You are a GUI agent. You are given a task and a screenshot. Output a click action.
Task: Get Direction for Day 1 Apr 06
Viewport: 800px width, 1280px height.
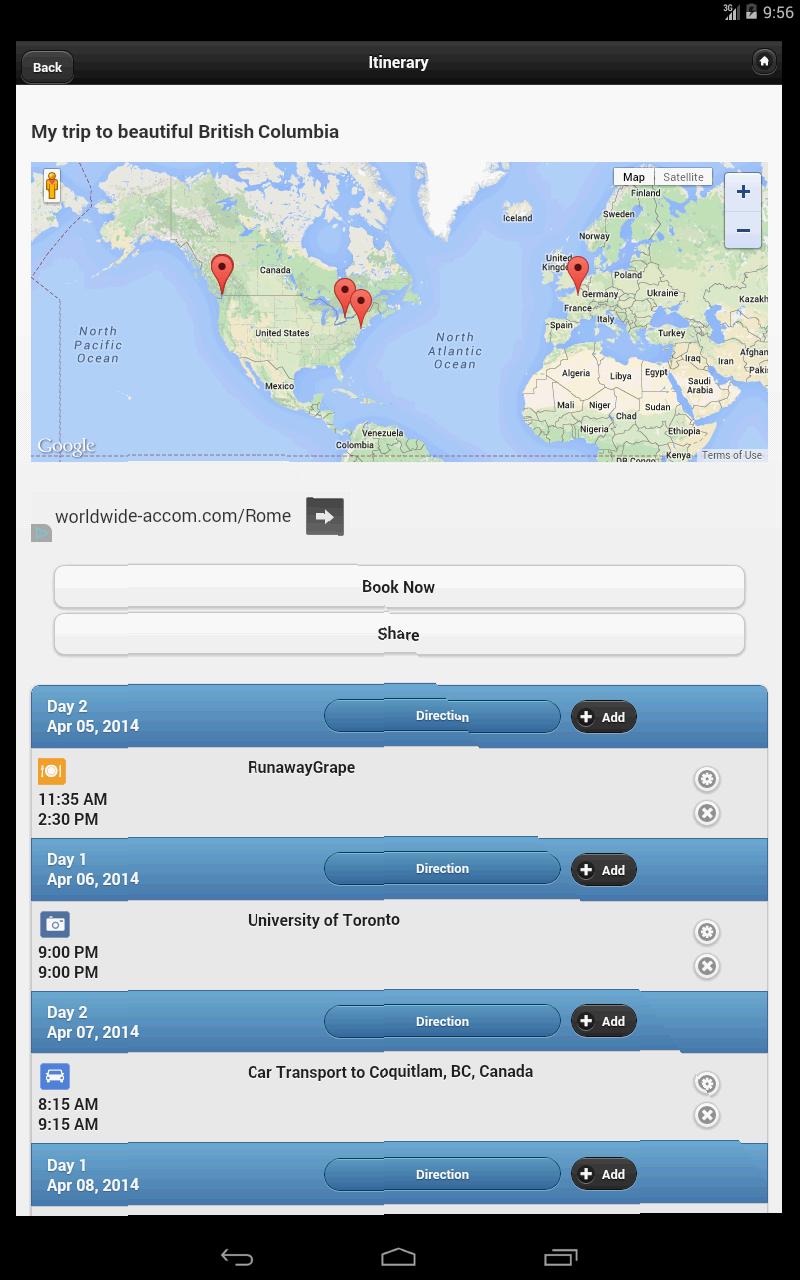[442, 868]
